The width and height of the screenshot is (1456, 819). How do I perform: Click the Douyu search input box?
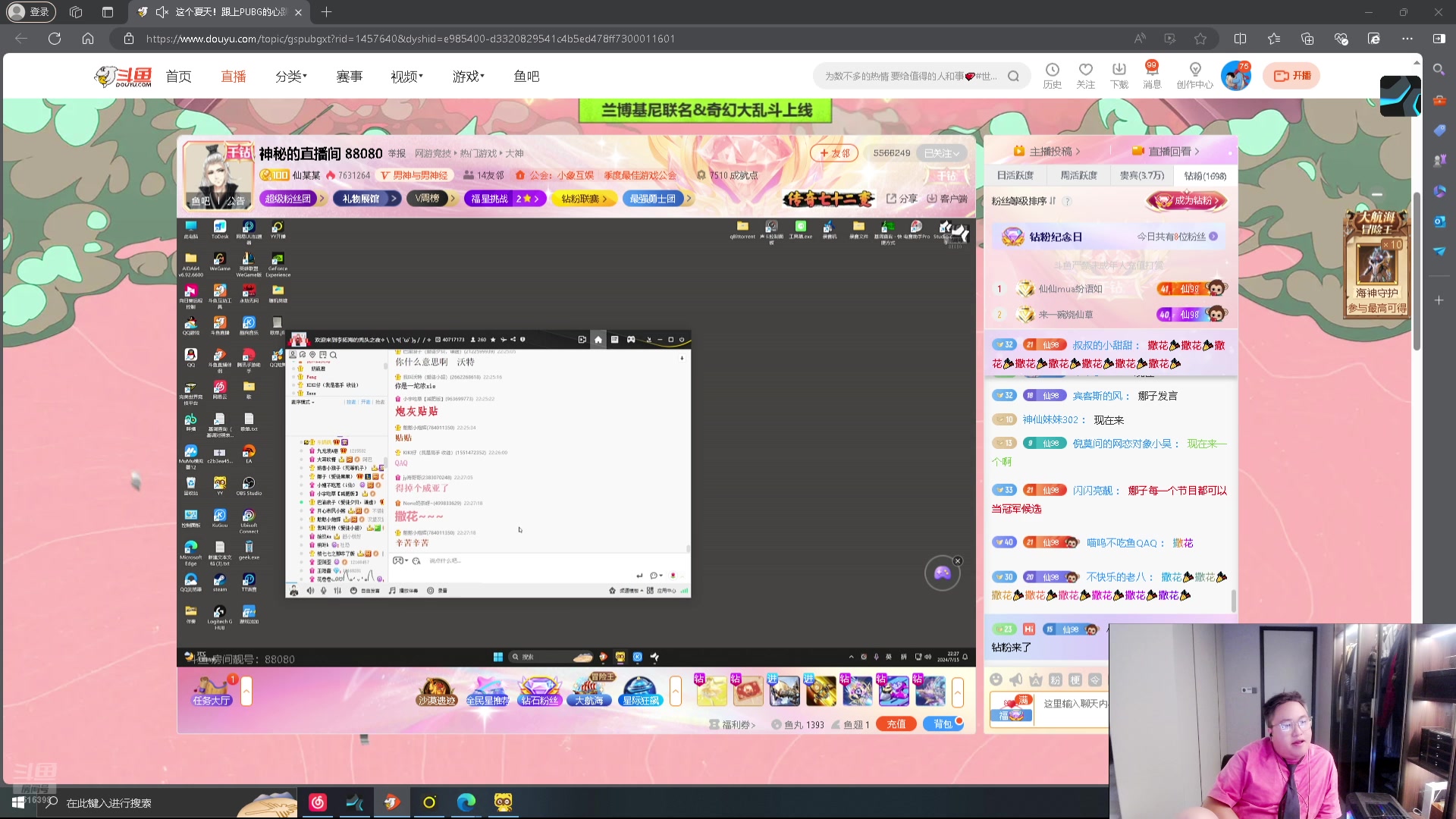[x=910, y=76]
